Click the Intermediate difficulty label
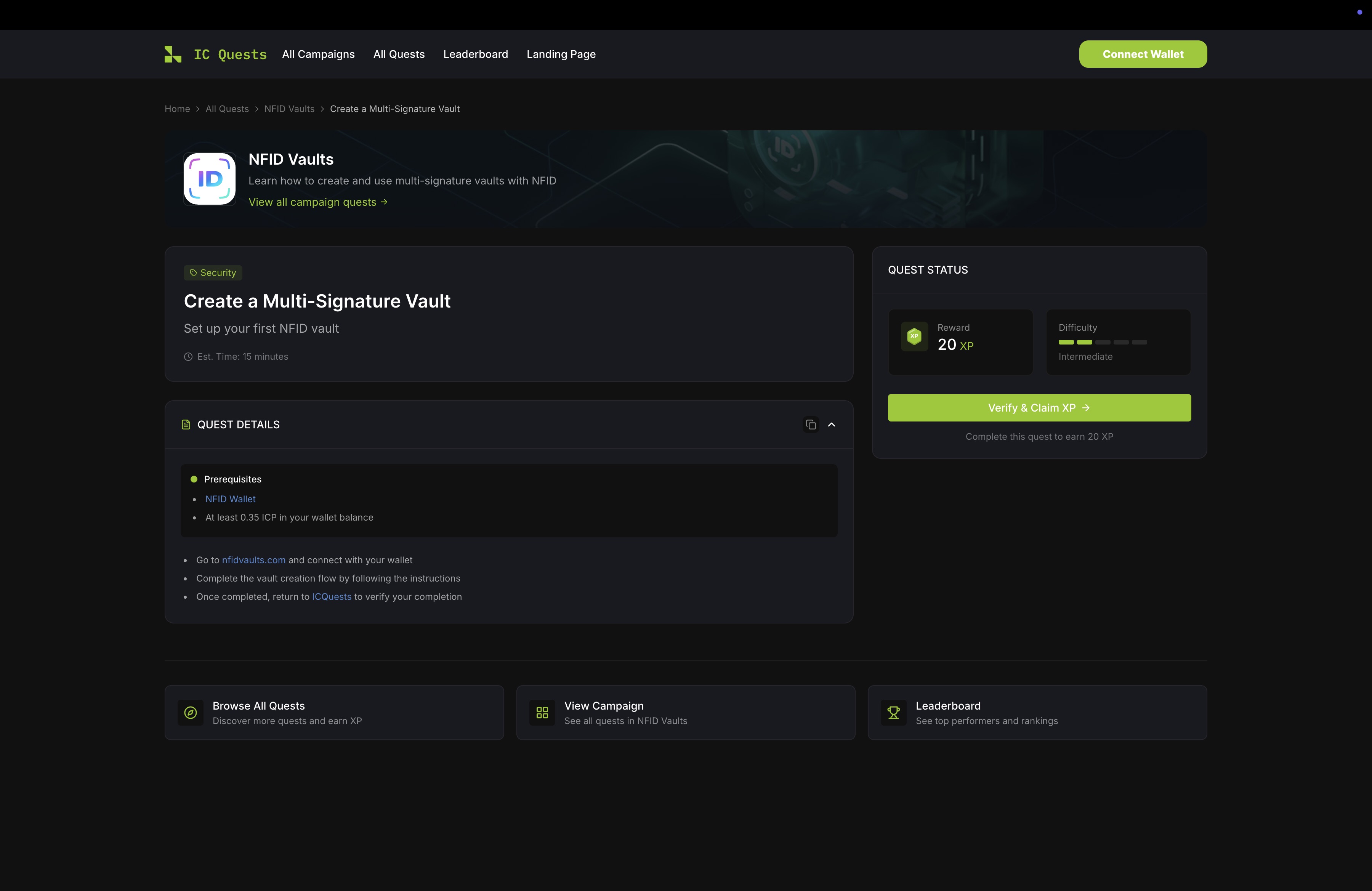The width and height of the screenshot is (1372, 891). click(x=1085, y=357)
